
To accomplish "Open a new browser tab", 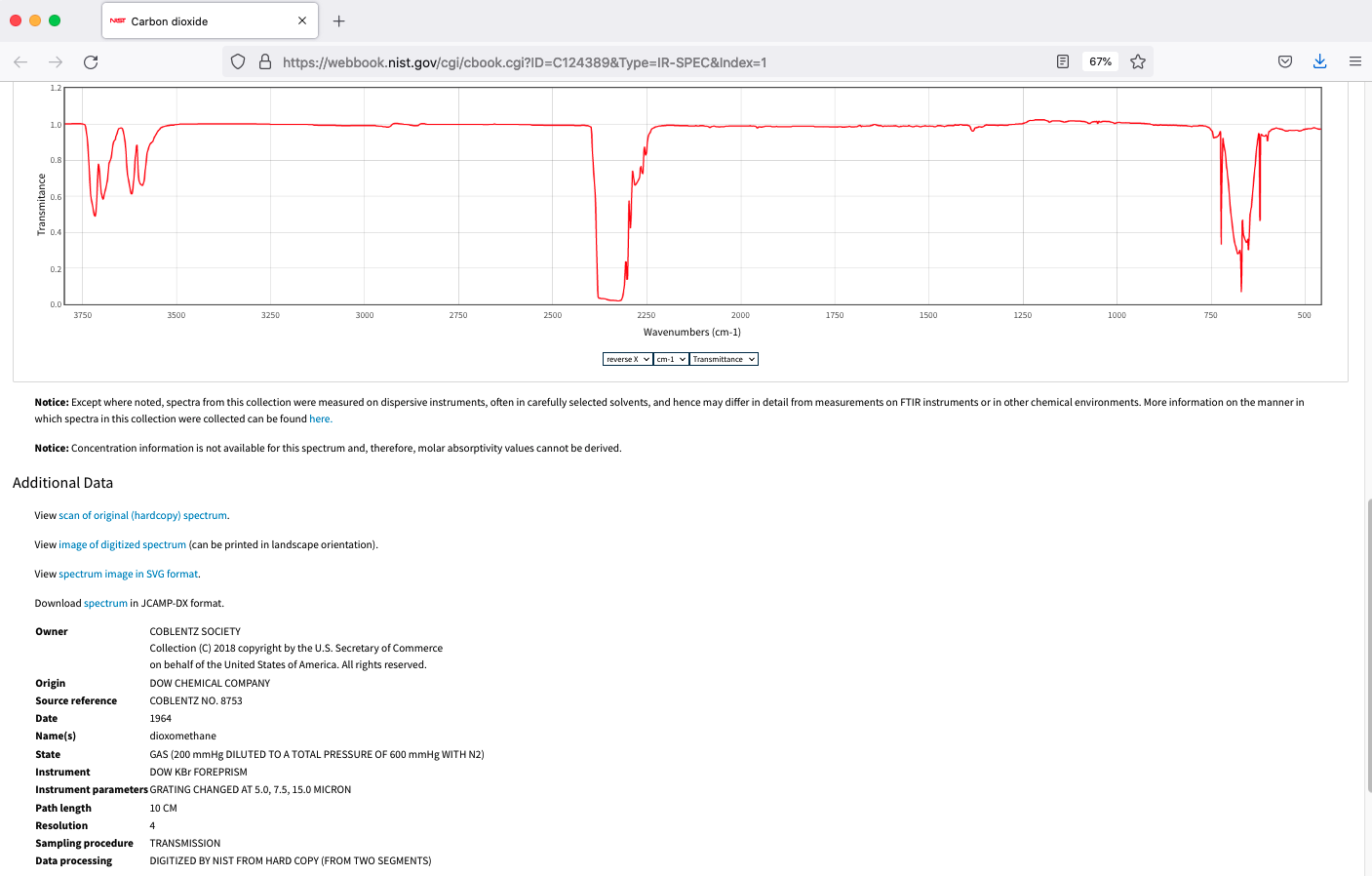I will (x=339, y=20).
